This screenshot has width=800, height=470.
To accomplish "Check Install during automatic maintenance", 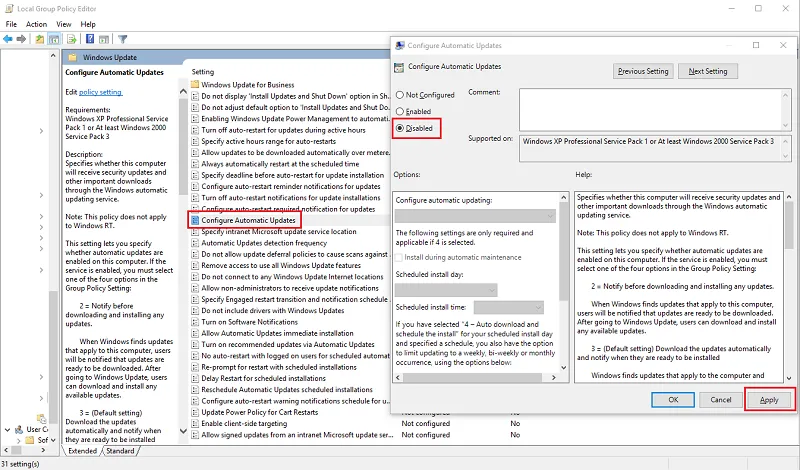I will (x=399, y=258).
